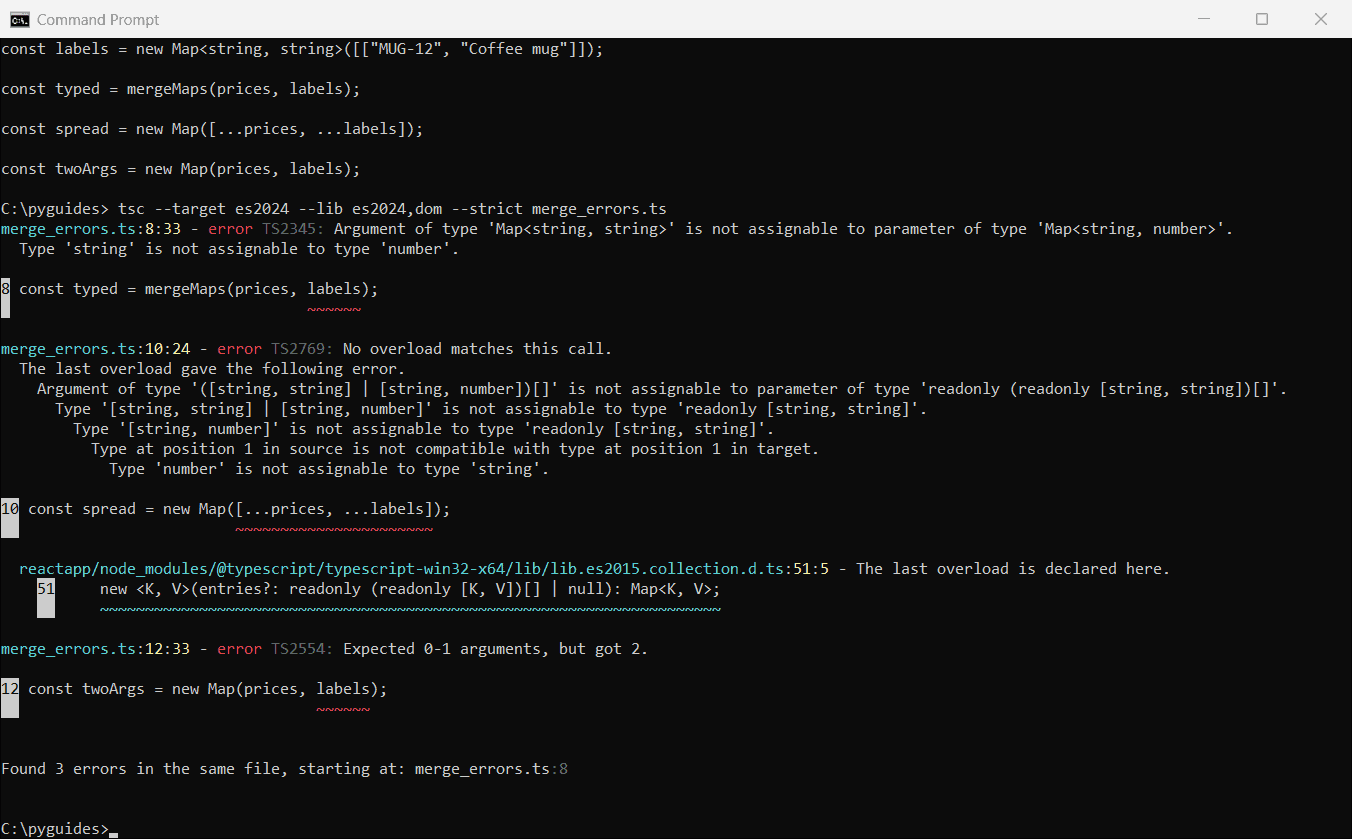Click the error code TS2345
1352x839 pixels.
tap(293, 229)
